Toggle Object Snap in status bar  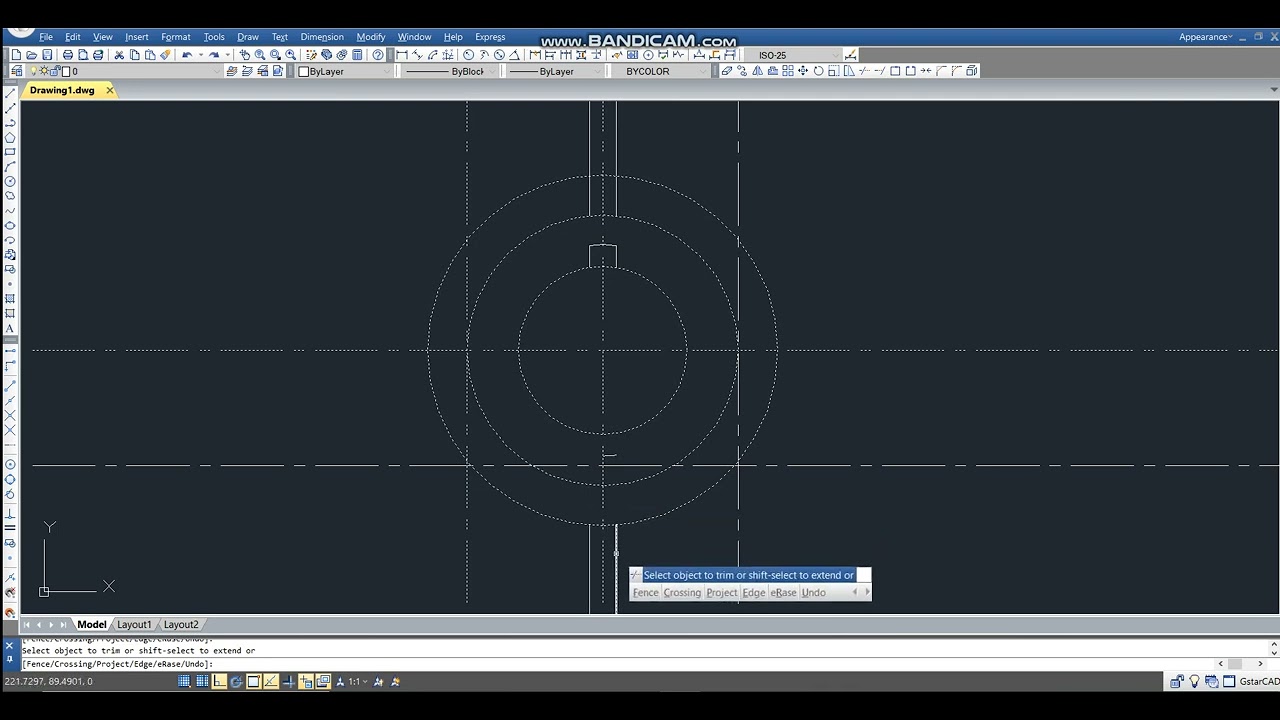pyautogui.click(x=253, y=681)
